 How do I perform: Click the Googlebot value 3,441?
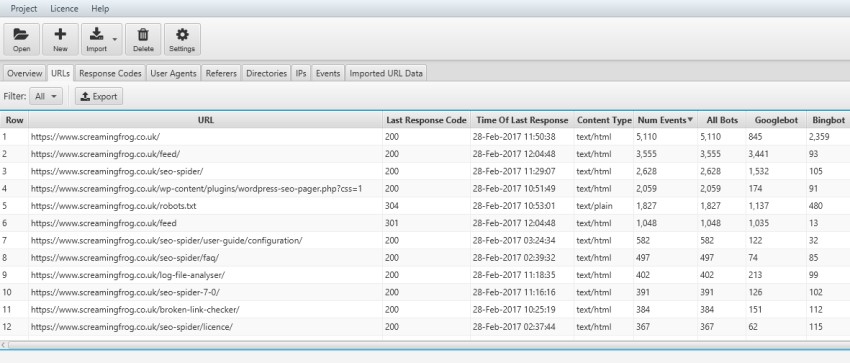[x=759, y=154]
